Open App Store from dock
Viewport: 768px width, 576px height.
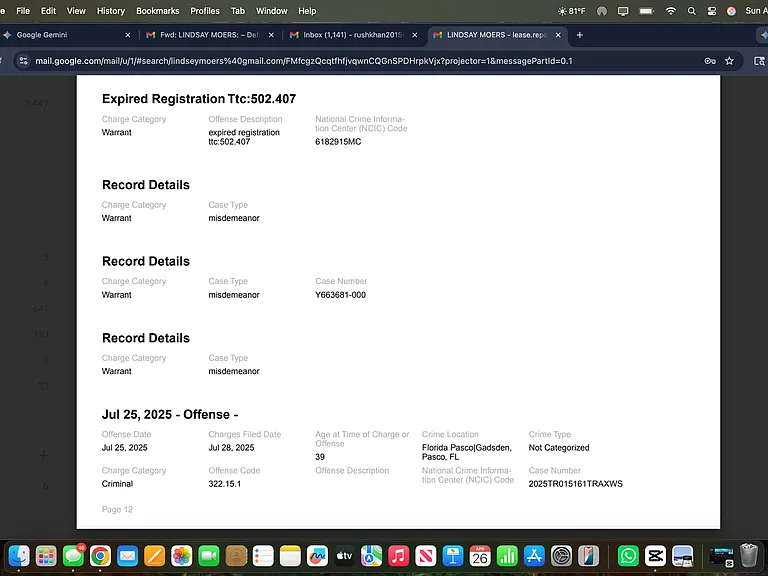[534, 556]
